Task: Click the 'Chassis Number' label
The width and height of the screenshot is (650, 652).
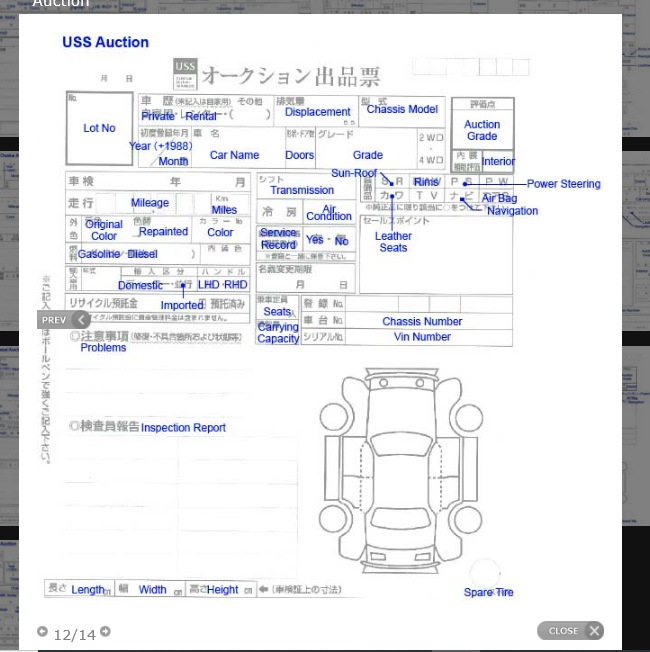Action: pyautogui.click(x=422, y=321)
